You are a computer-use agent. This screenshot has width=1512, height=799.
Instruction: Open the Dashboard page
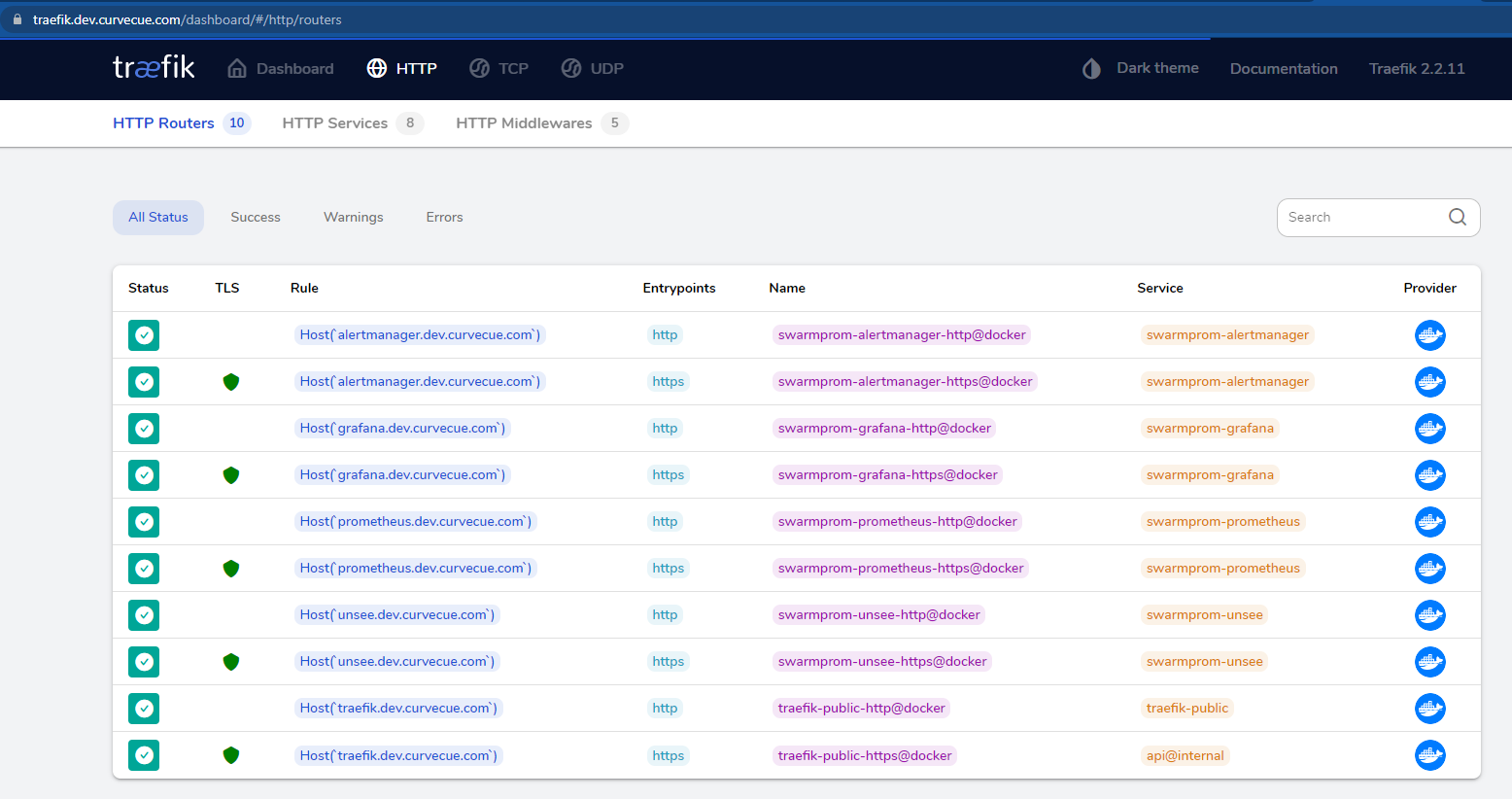[x=280, y=68]
